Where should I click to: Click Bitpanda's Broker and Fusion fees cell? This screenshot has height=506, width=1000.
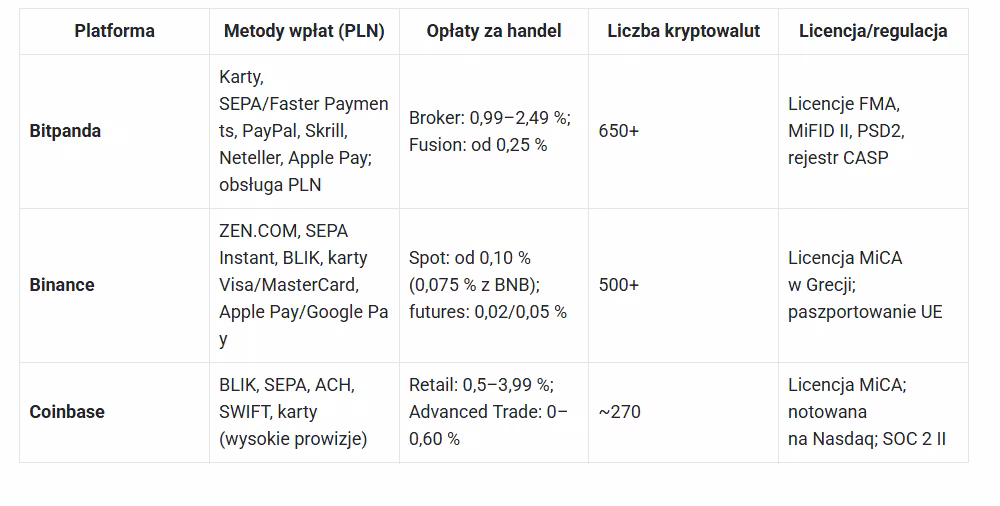tap(489, 131)
